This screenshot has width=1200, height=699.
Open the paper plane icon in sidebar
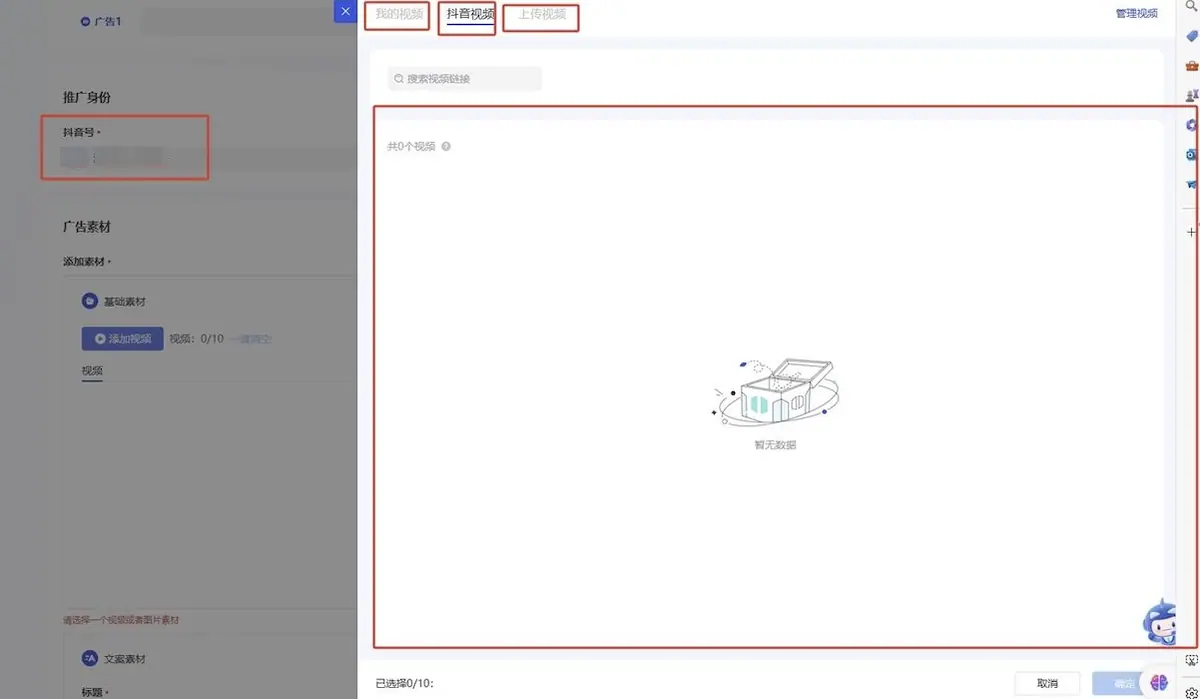point(1191,184)
